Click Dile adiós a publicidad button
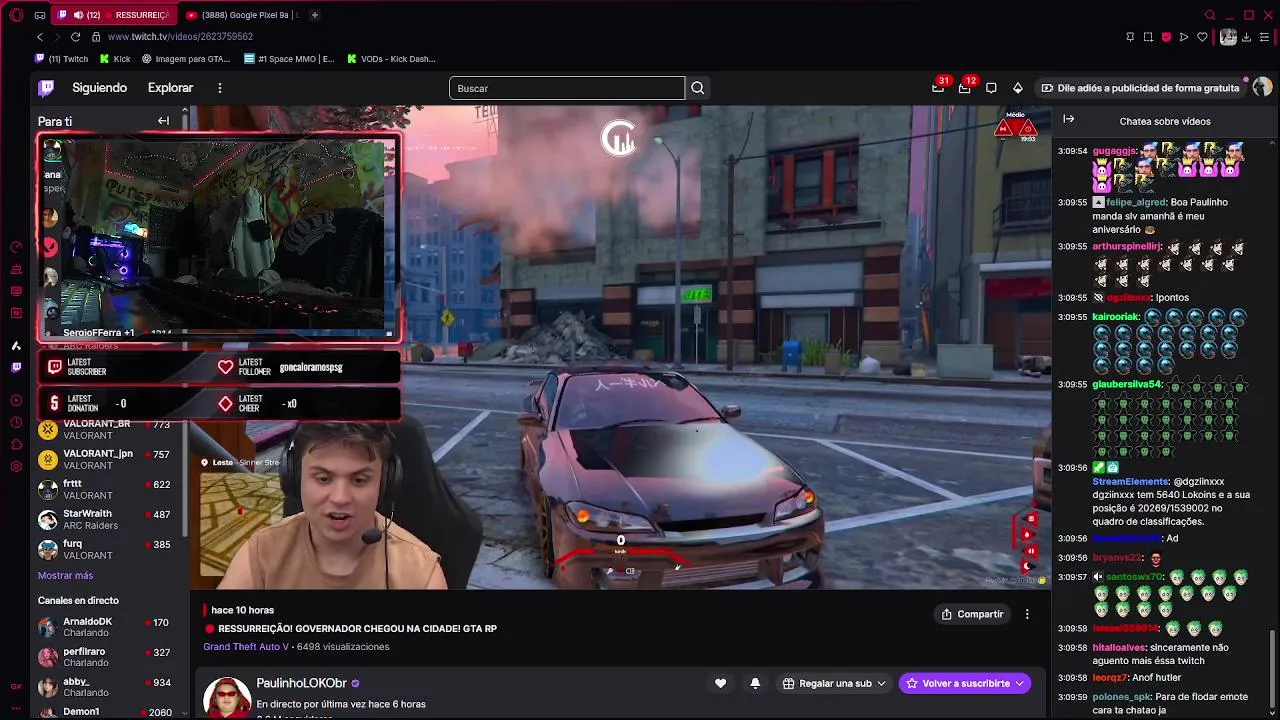This screenshot has width=1280, height=720. (x=1140, y=88)
